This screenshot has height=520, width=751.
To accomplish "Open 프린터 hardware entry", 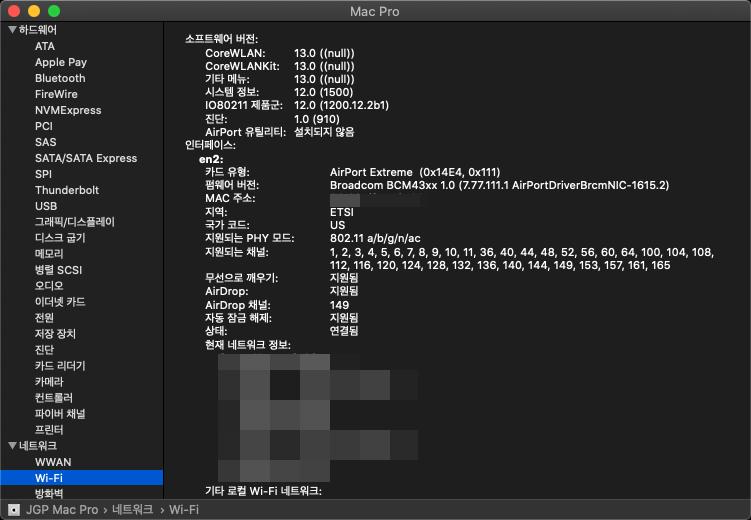I will (49, 430).
